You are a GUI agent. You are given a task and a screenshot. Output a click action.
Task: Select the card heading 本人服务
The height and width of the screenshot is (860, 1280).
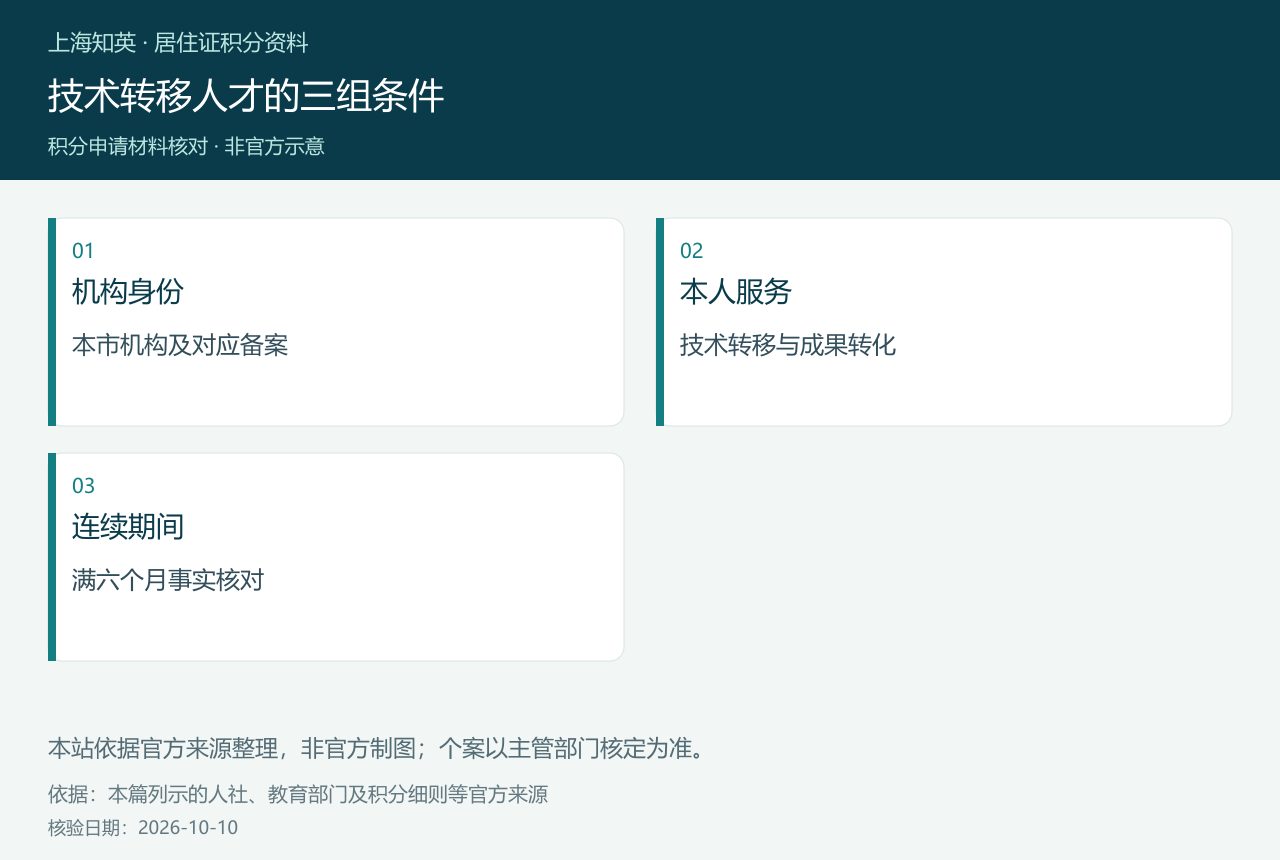736,292
